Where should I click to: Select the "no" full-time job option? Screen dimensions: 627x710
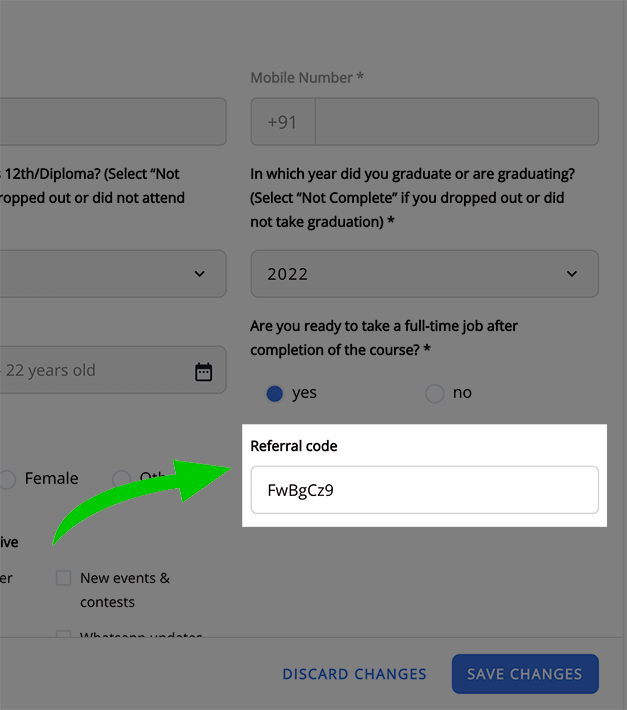(x=434, y=393)
